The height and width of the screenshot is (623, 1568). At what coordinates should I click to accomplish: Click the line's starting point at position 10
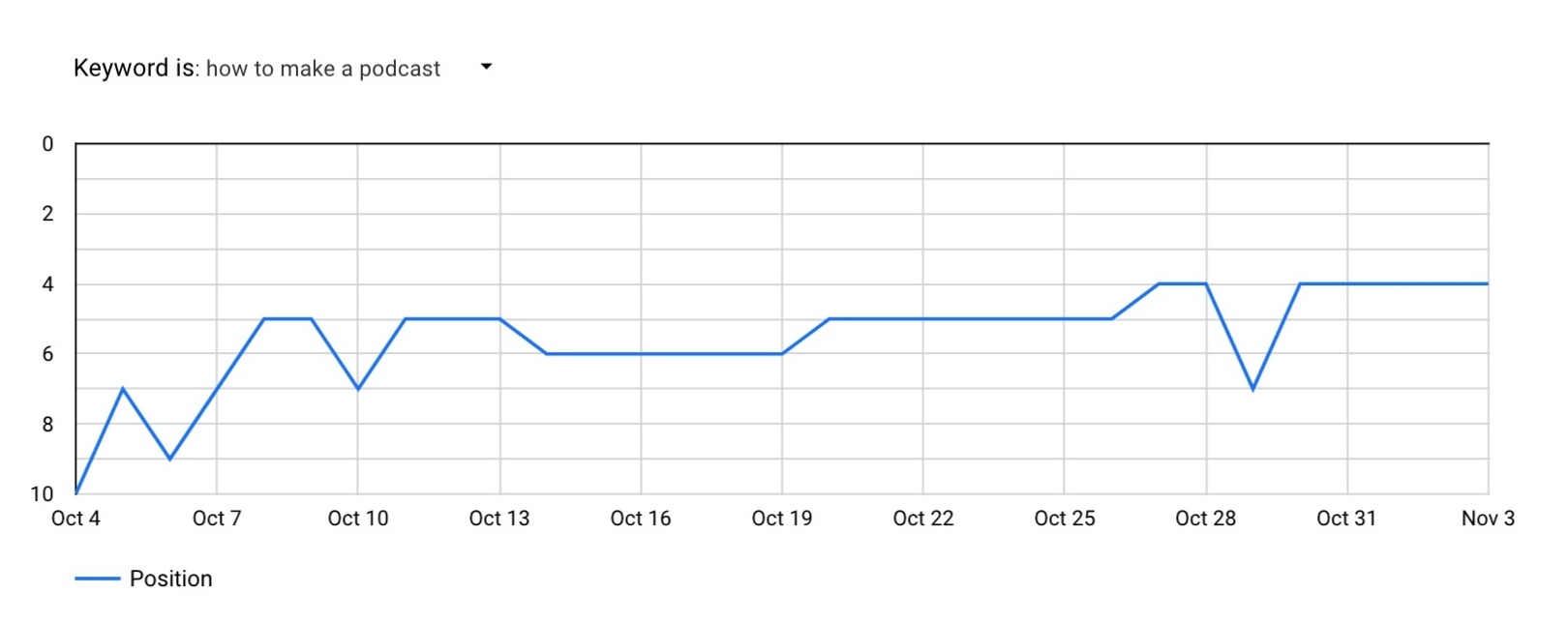[76, 493]
